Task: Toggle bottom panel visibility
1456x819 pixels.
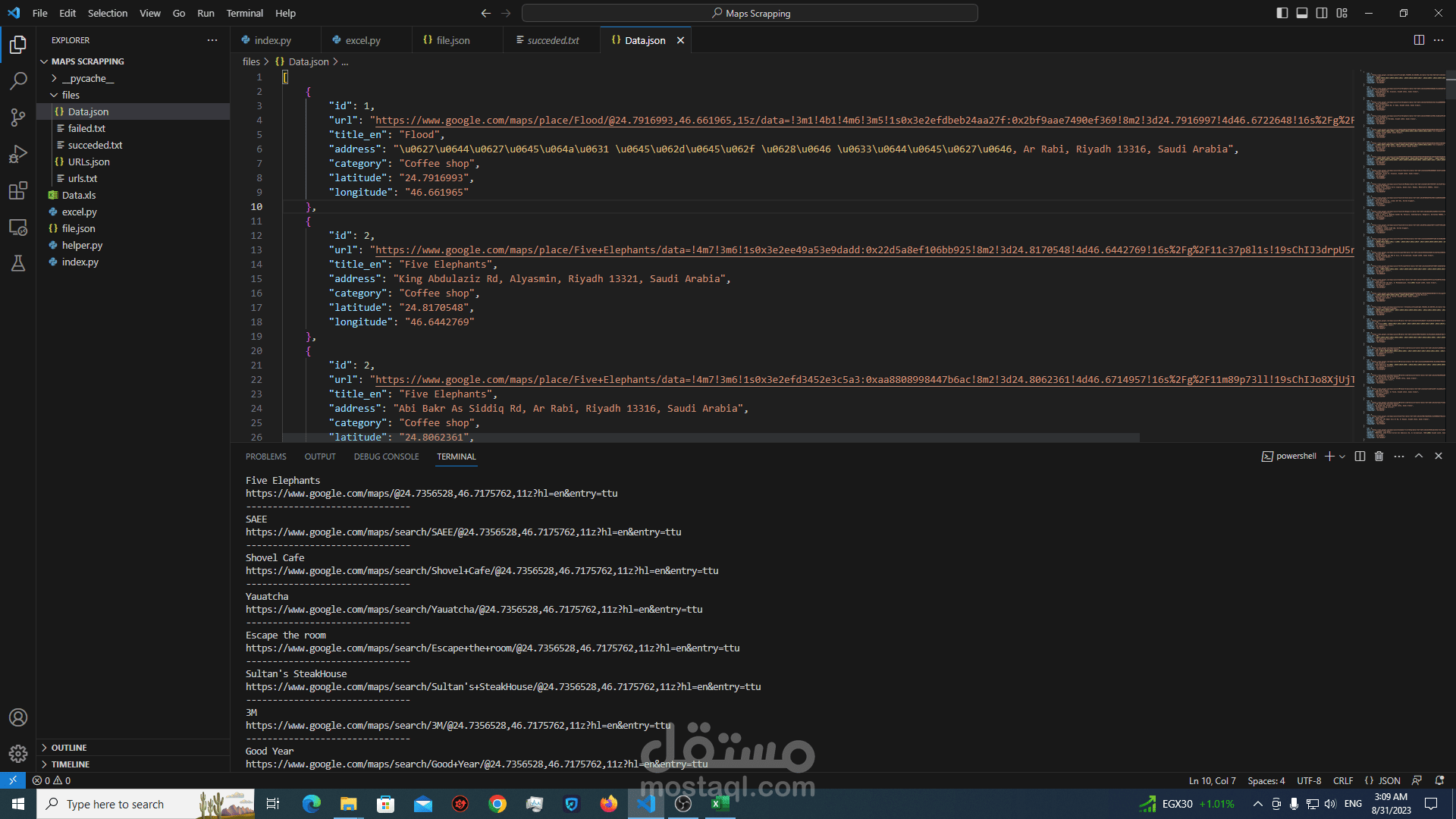Action: [x=1302, y=13]
